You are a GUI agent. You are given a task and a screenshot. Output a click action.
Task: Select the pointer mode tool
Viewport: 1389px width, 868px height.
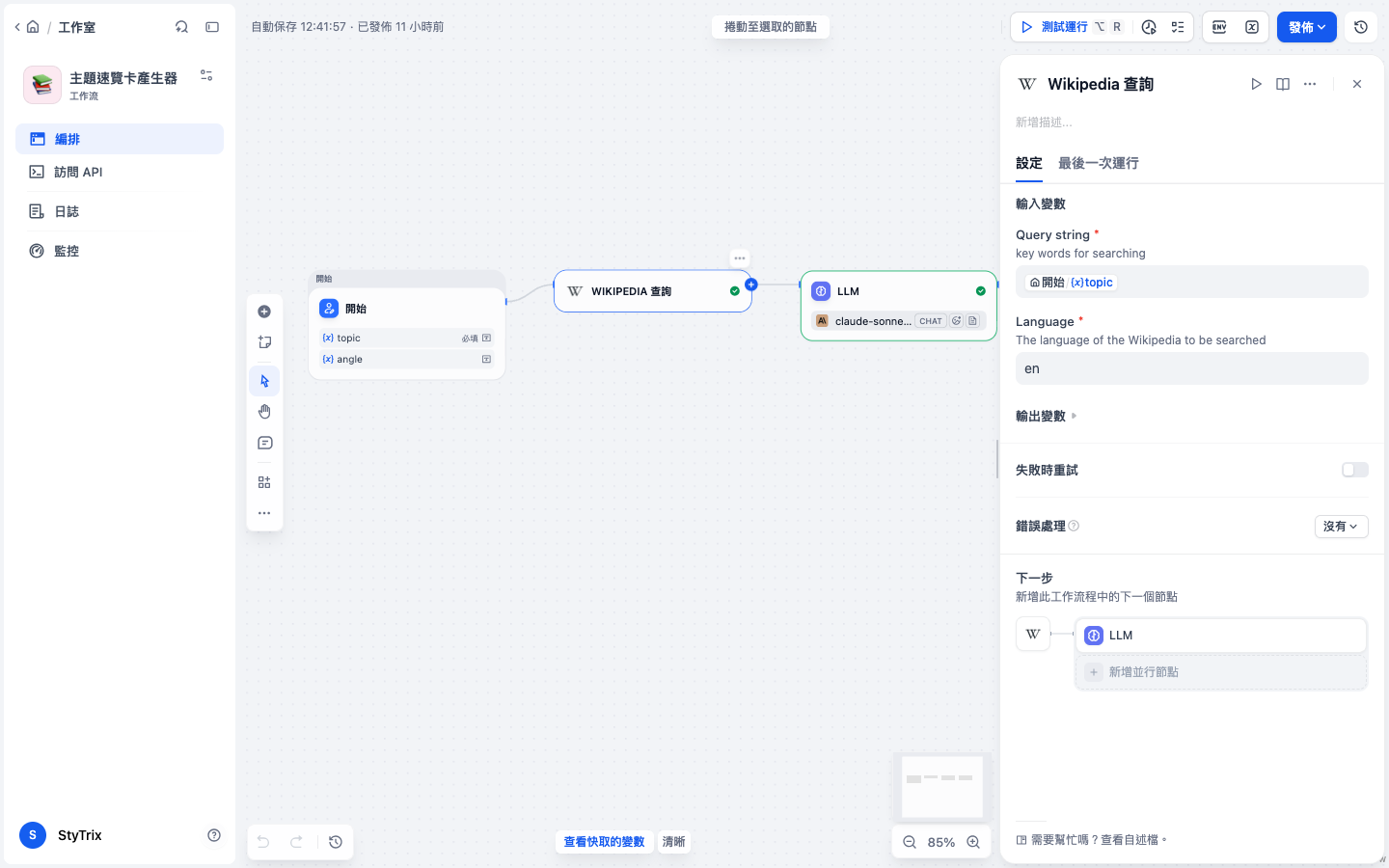tap(264, 381)
